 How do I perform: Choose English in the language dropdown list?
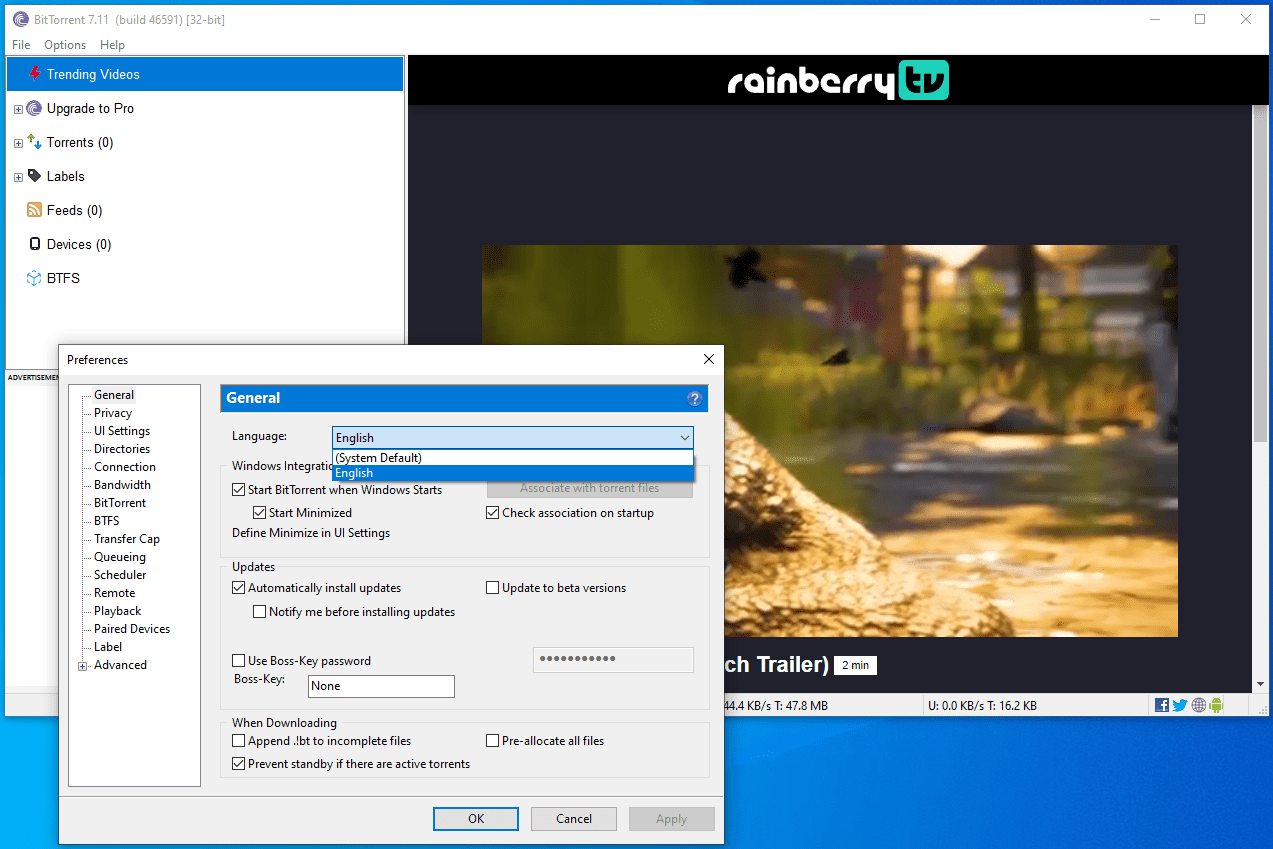(512, 473)
